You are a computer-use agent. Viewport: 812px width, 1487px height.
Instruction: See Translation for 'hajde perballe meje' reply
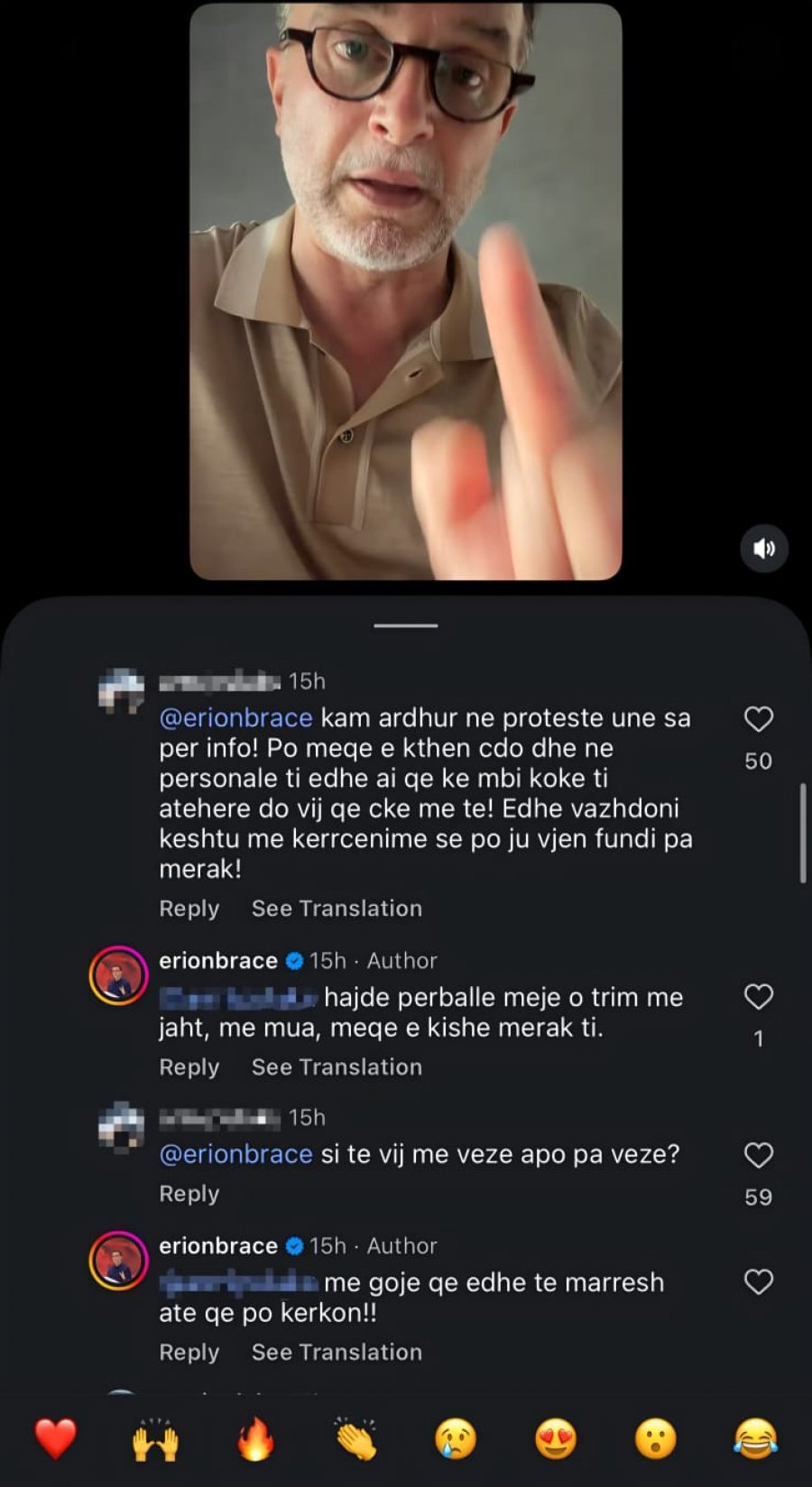[337, 1067]
